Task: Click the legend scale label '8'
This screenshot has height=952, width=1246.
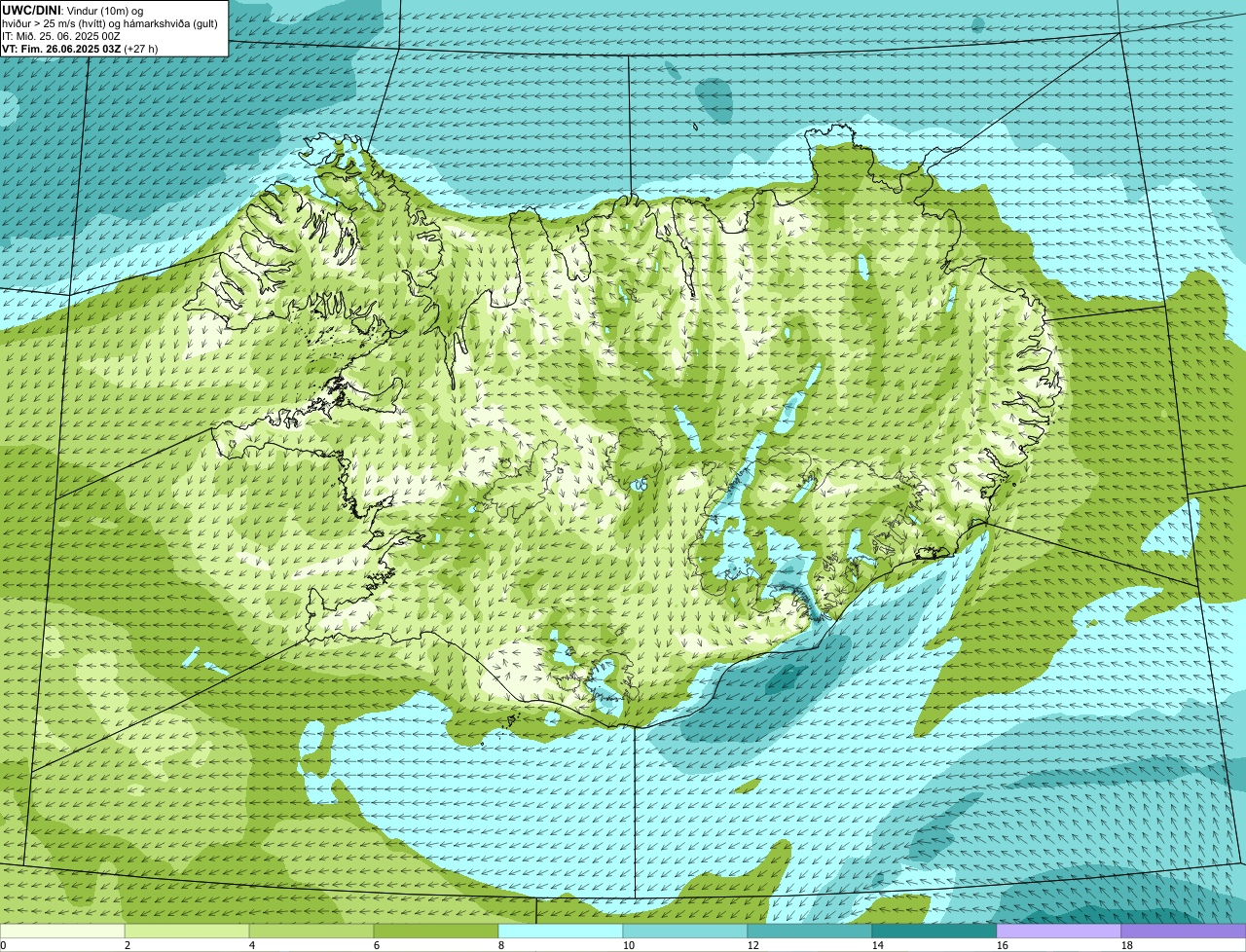Action: pyautogui.click(x=501, y=945)
